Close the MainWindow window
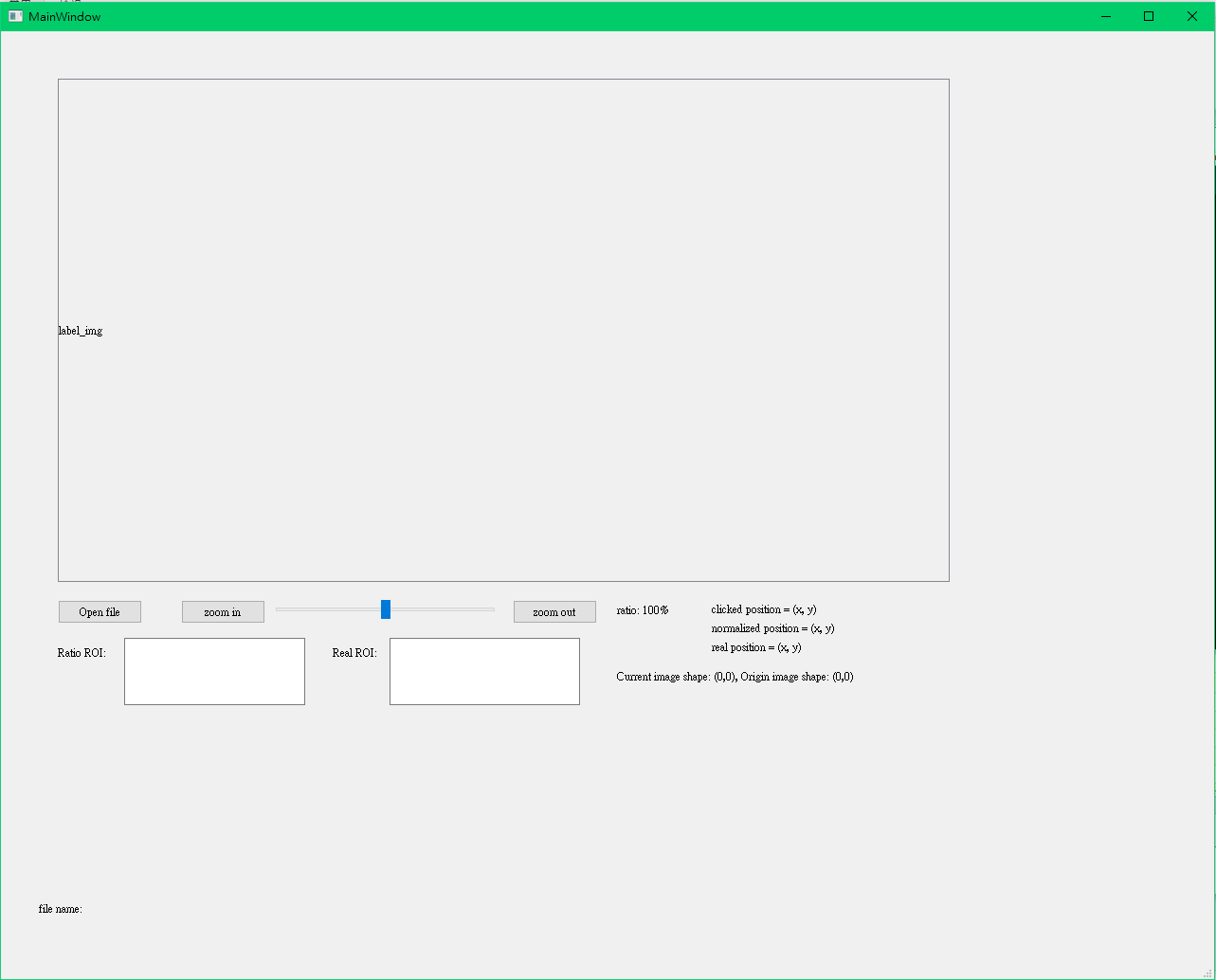 pos(1192,16)
